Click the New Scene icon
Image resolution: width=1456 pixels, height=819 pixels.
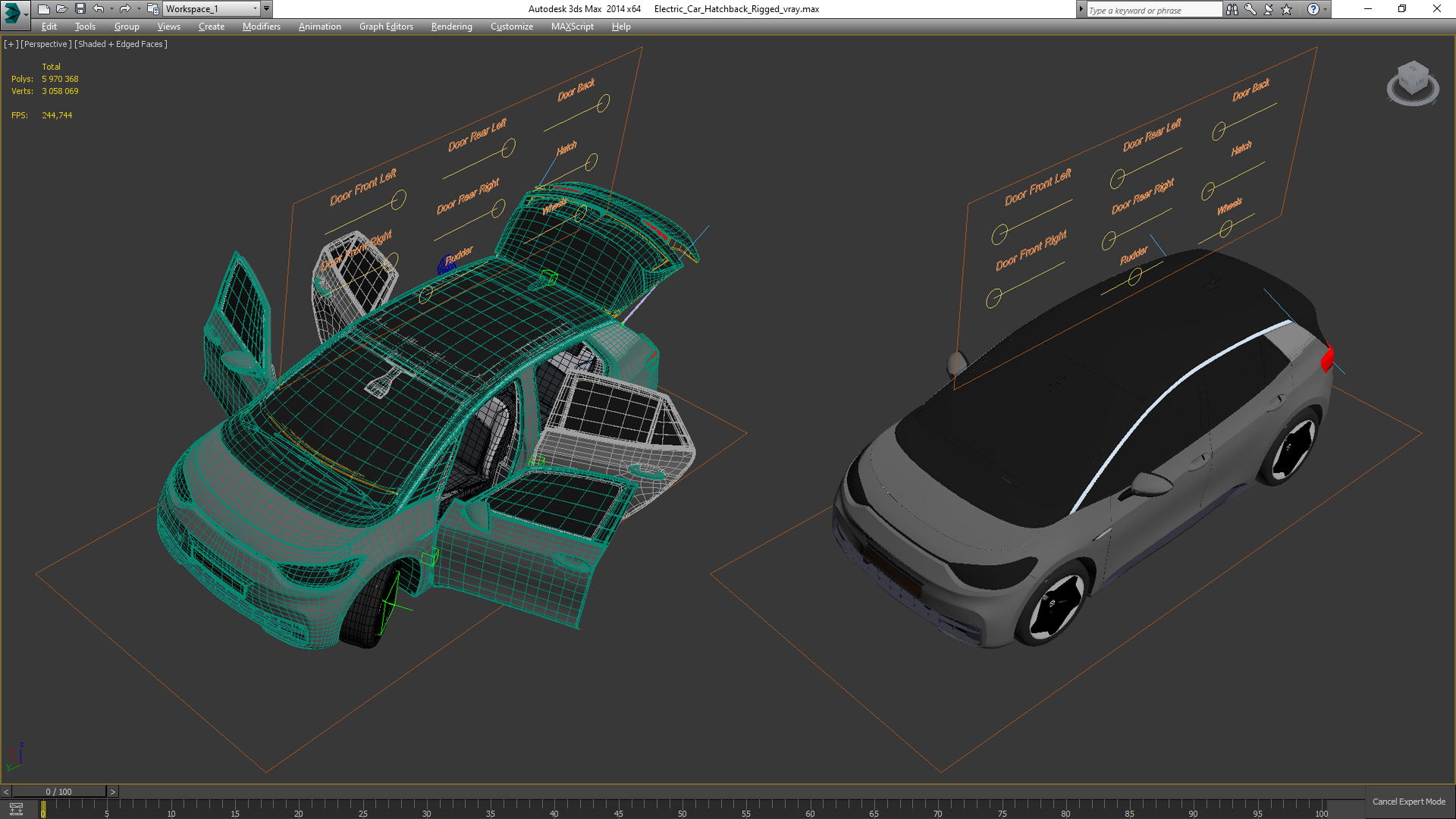43,9
